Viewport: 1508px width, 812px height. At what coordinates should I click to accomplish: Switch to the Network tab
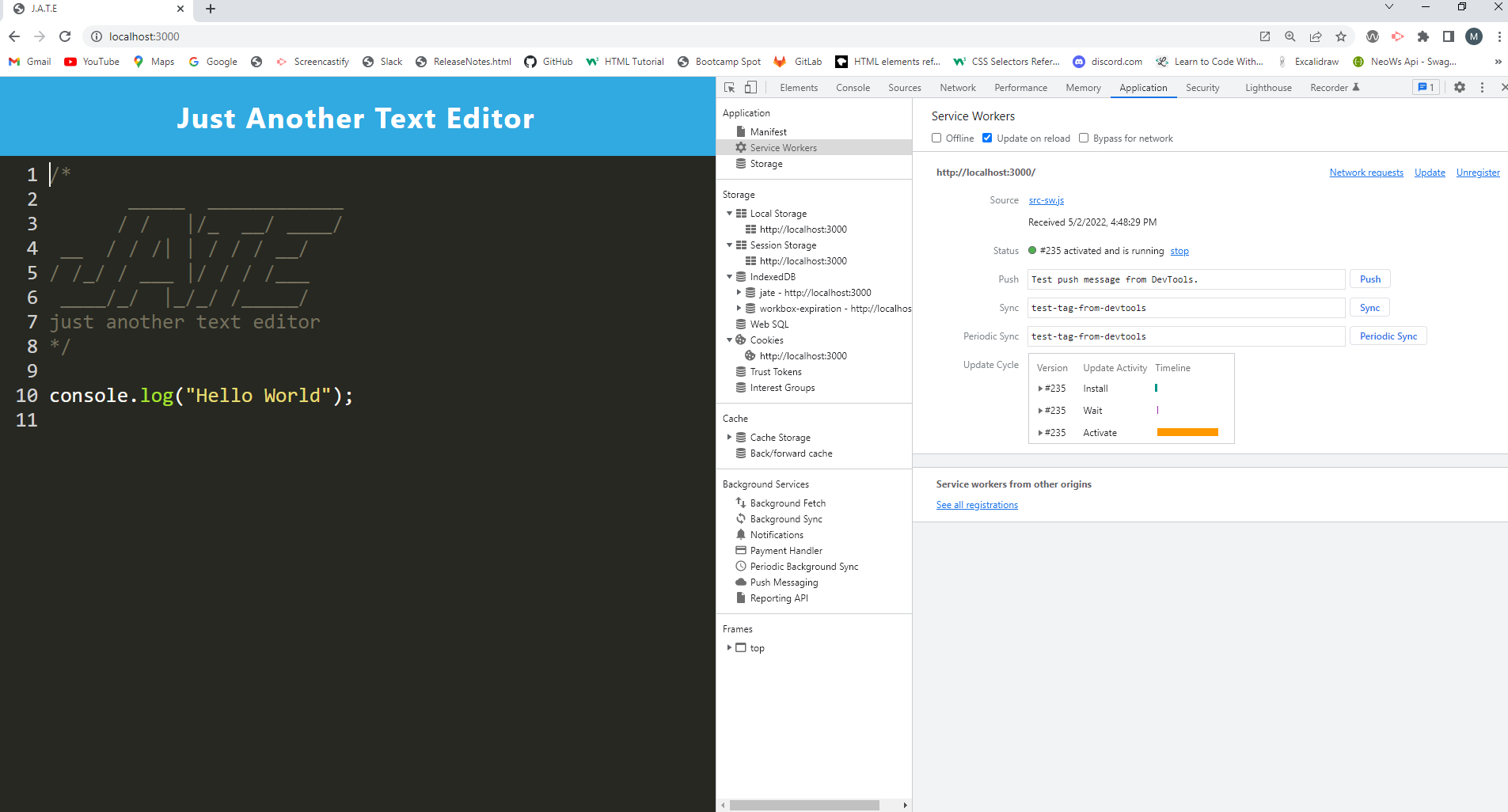tap(957, 87)
